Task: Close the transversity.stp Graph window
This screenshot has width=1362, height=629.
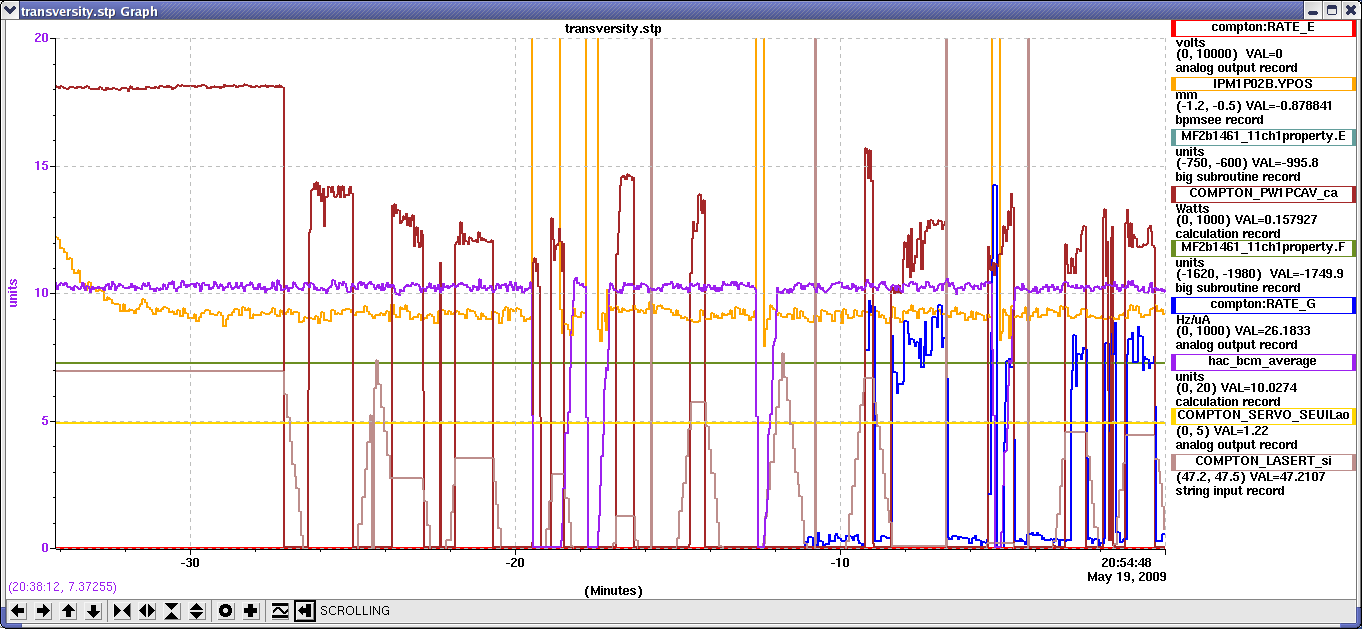Action: (x=1350, y=9)
